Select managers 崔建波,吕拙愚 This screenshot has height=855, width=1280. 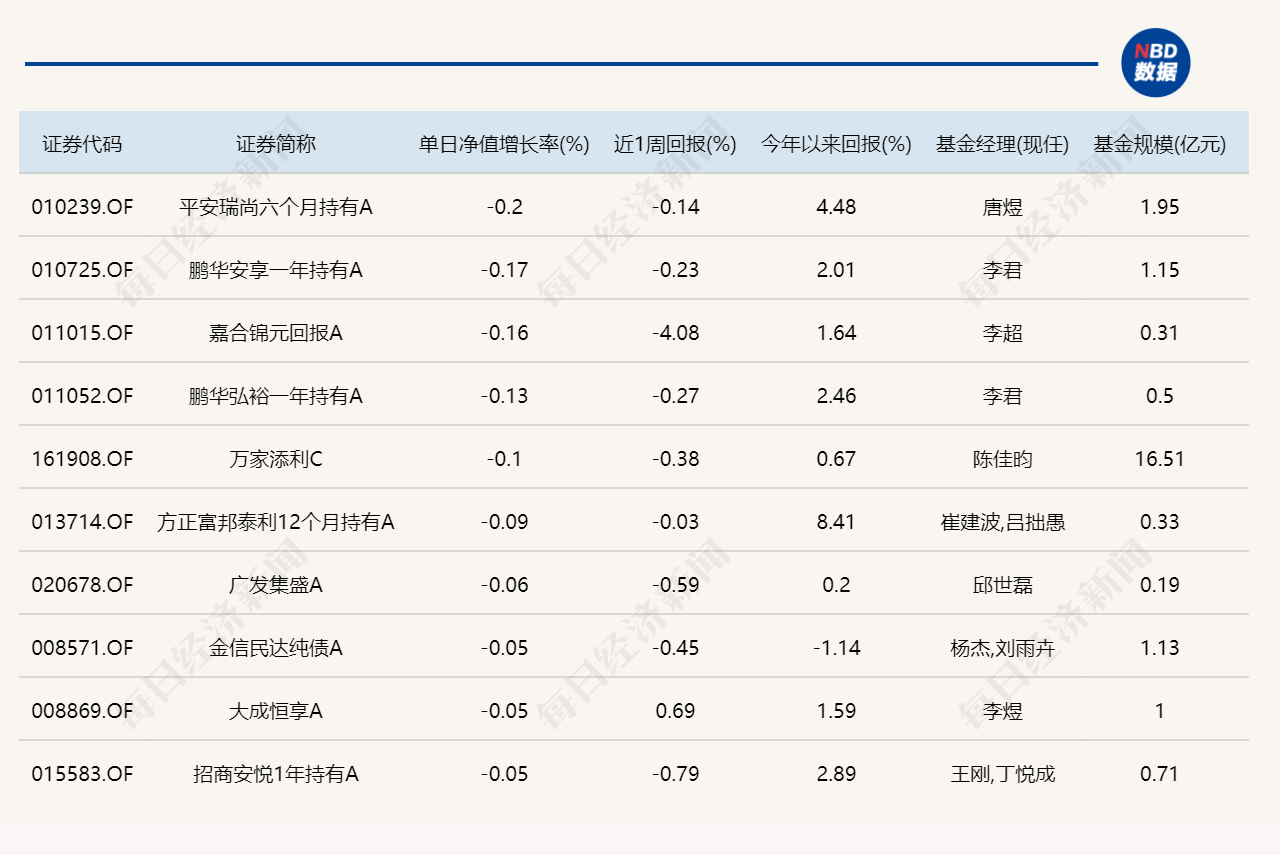click(1004, 522)
